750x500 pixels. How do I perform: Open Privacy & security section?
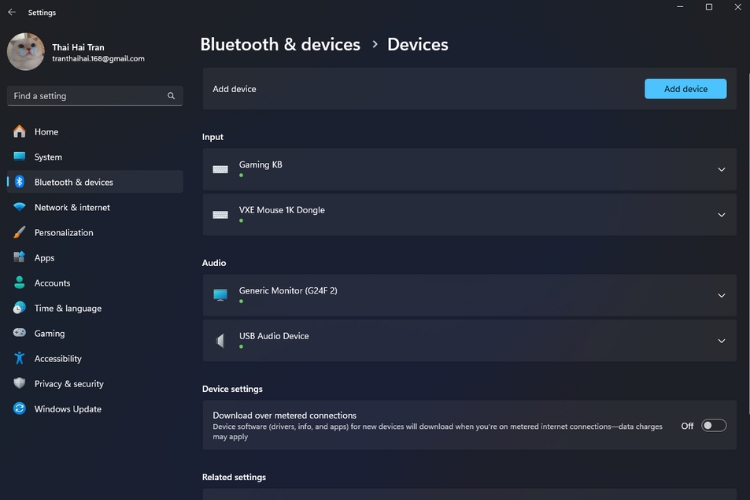pyautogui.click(x=68, y=384)
